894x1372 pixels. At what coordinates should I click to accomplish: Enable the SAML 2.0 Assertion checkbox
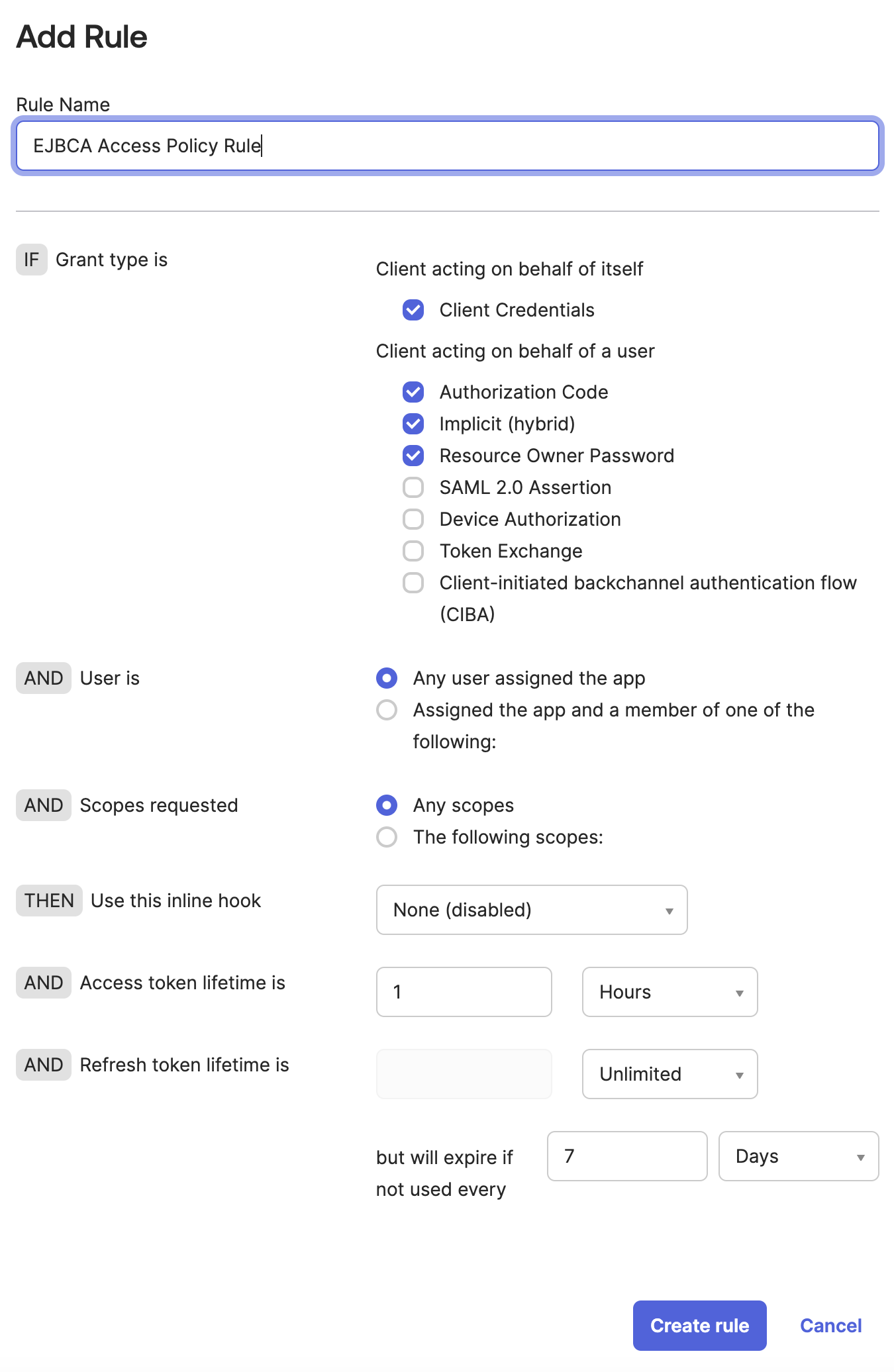(413, 487)
